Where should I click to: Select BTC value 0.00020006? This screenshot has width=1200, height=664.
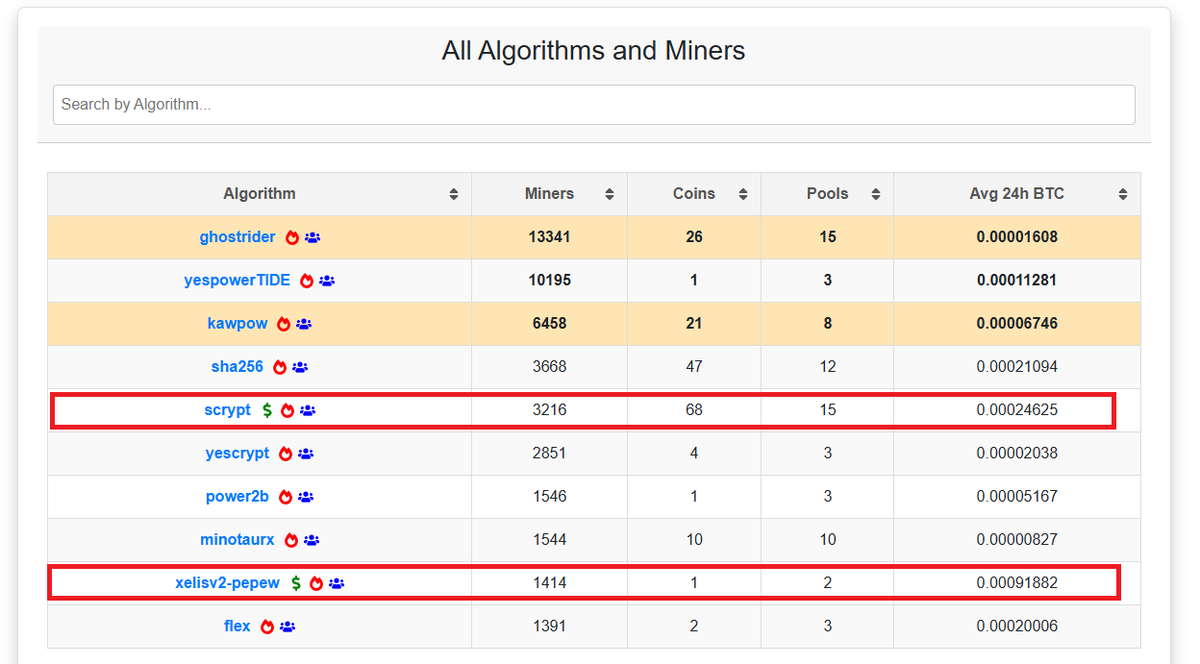tap(1017, 626)
